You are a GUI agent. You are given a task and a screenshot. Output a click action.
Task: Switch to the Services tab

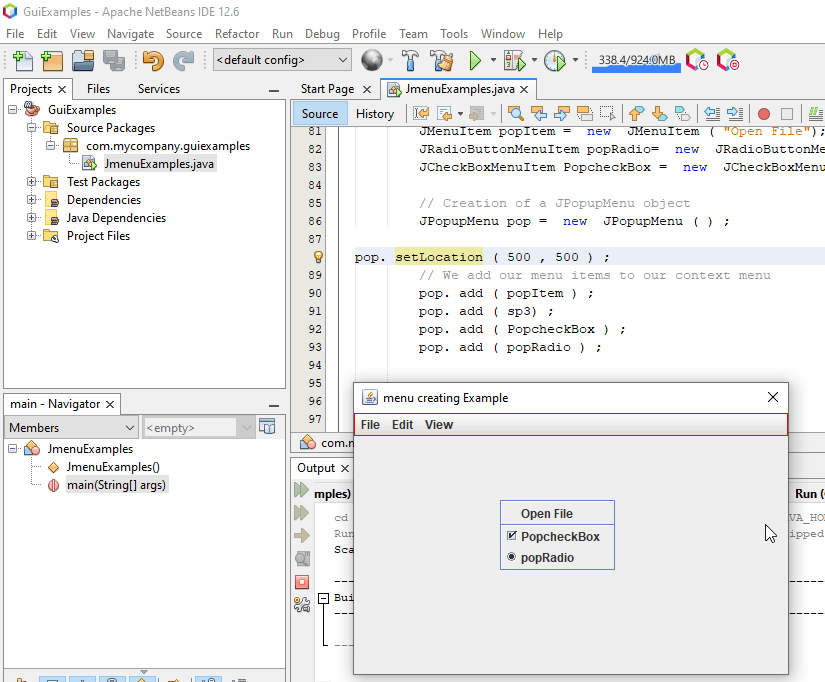pos(159,89)
